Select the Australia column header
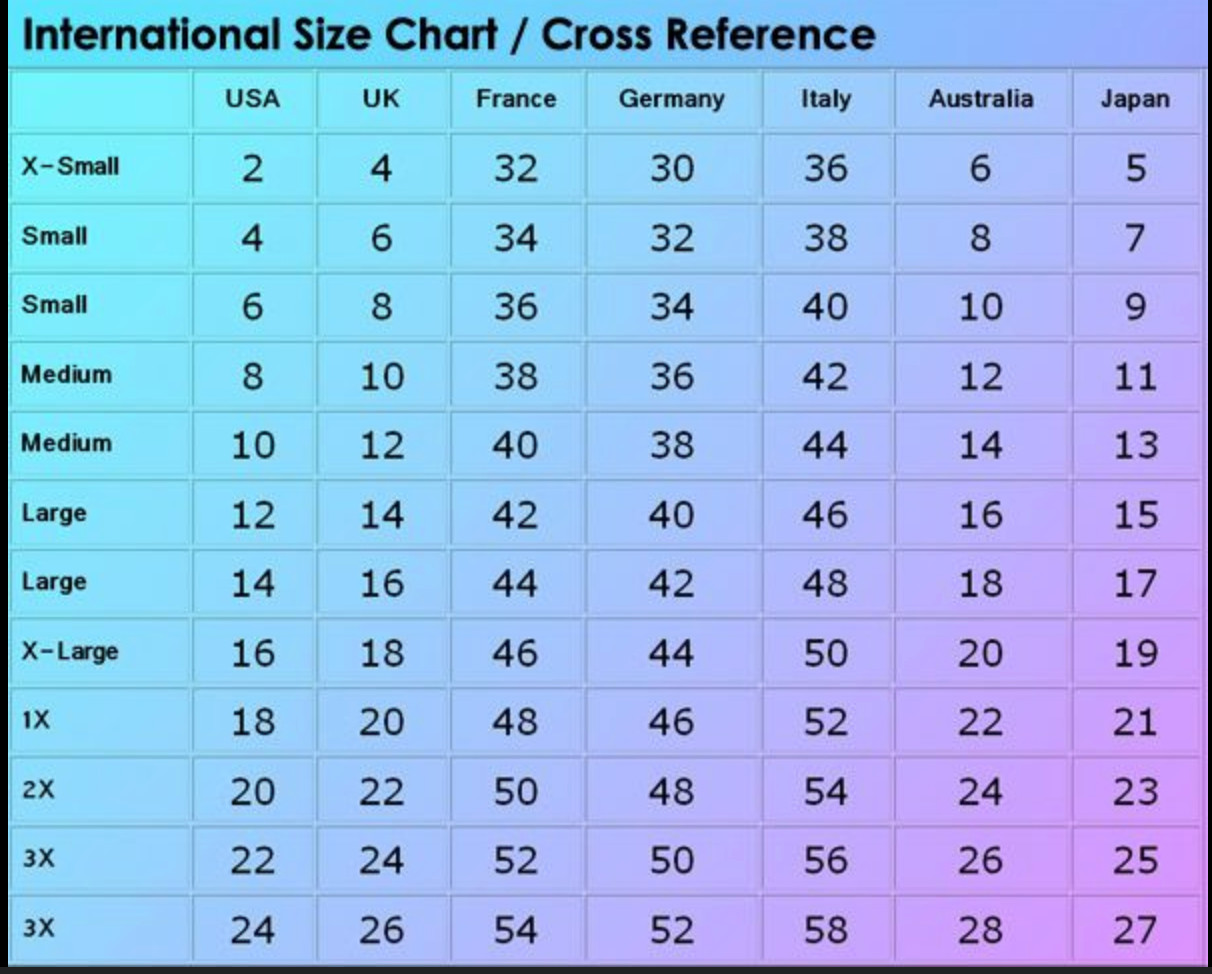1212x974 pixels. [x=980, y=99]
